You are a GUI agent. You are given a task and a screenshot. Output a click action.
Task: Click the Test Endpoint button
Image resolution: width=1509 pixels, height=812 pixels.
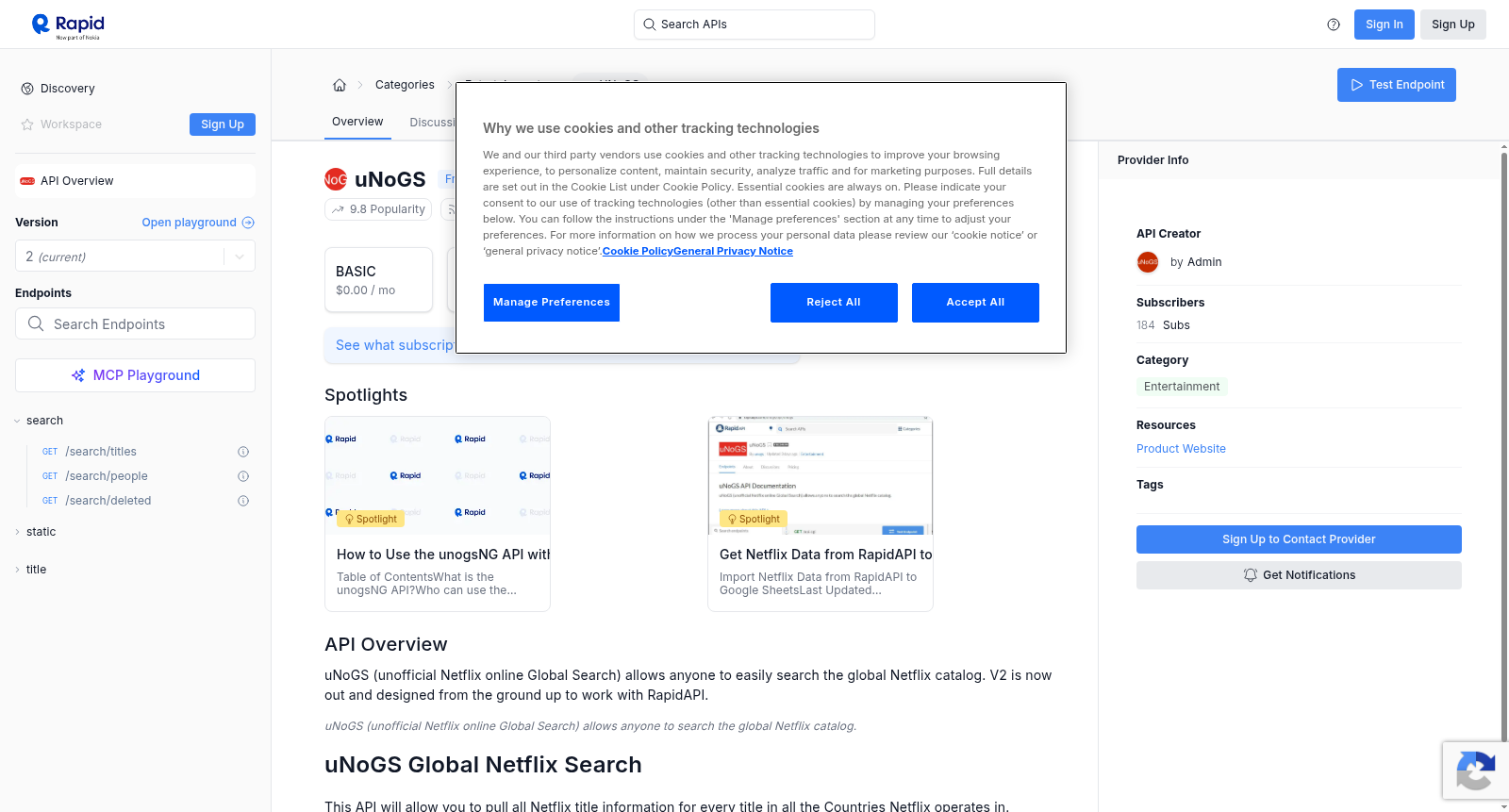coord(1397,85)
